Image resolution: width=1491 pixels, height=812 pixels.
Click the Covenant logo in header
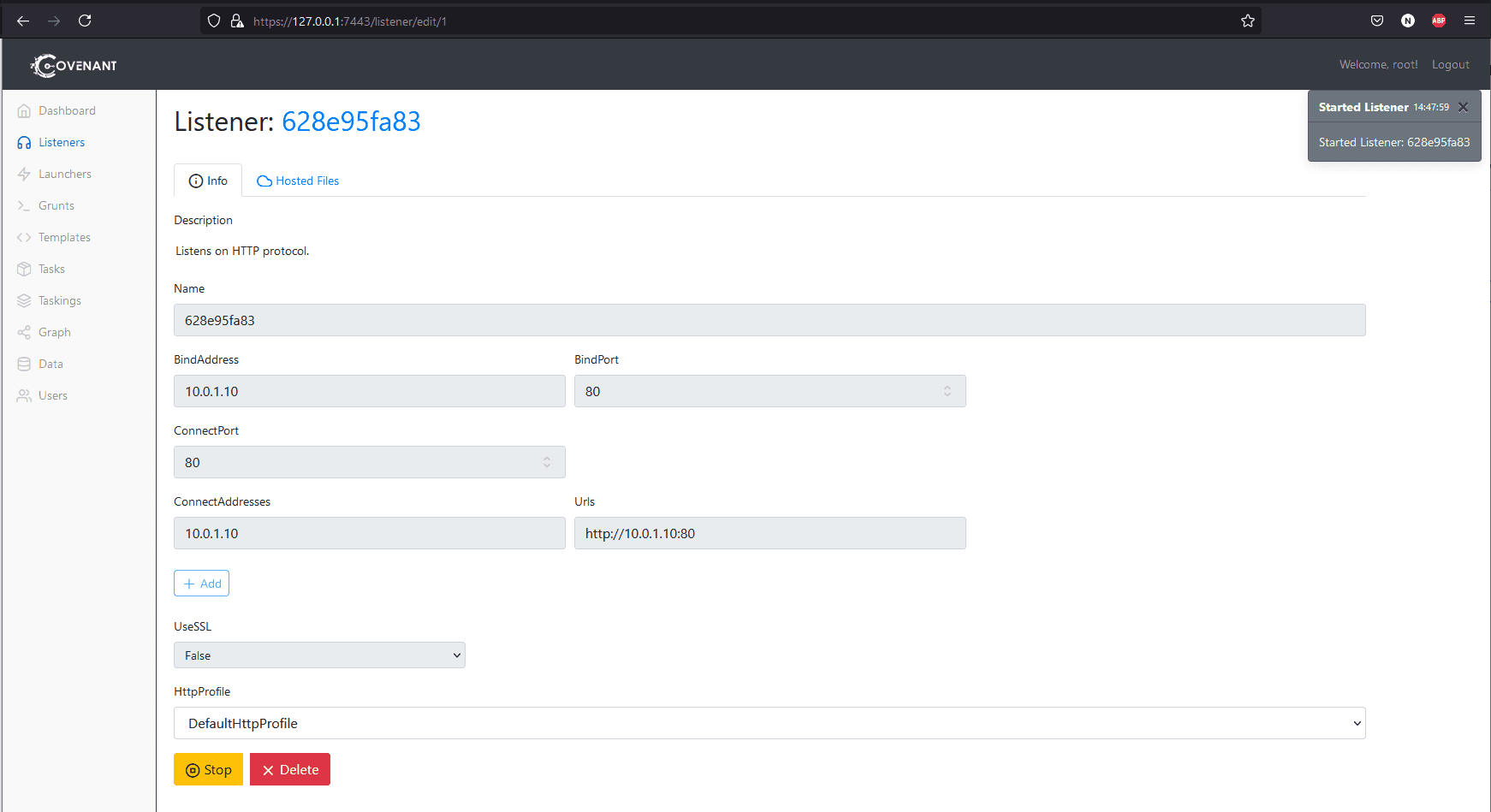(x=74, y=65)
